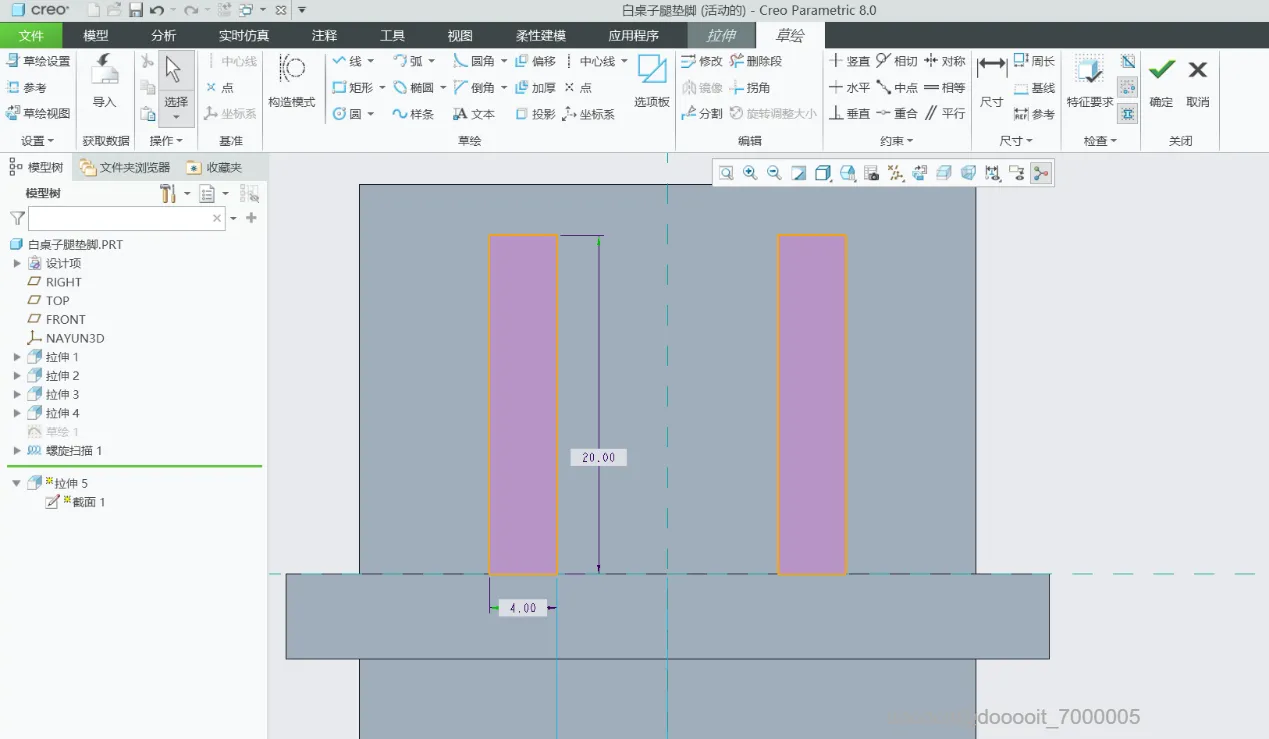Screen dimensions: 1269x739
Task: Click the 取消 X icon
Action: coord(1197,70)
